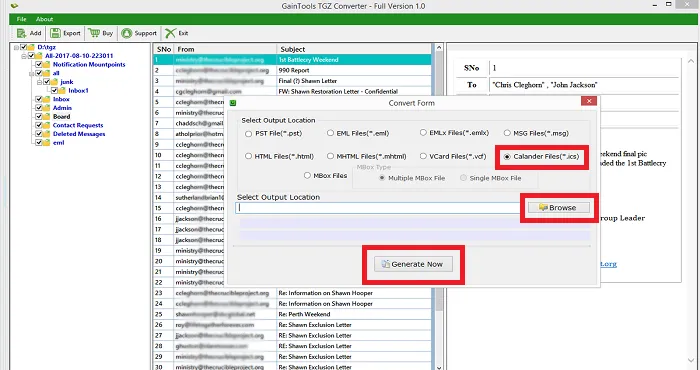This screenshot has height=370, width=700.
Task: Click the Board folder icon in the tree
Action: tap(46, 116)
